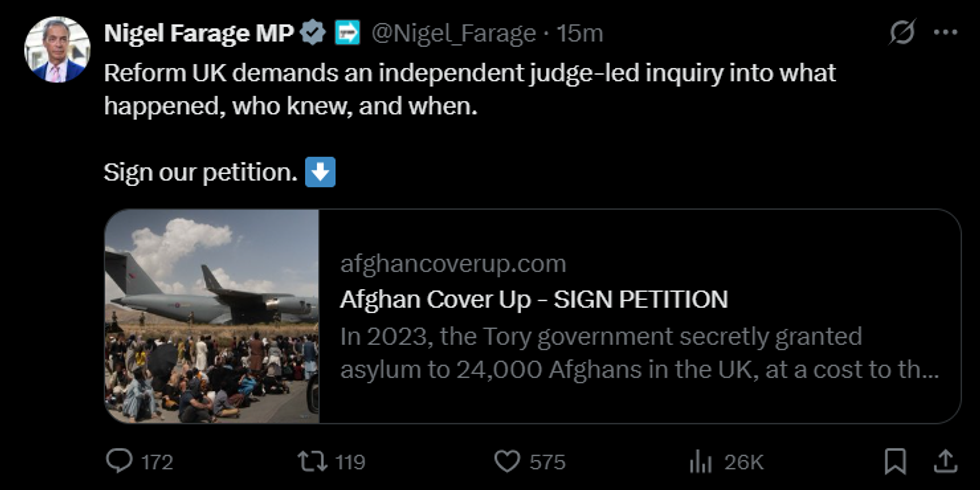980x490 pixels.
Task: Open the share menu arrow icon
Action: (x=945, y=461)
